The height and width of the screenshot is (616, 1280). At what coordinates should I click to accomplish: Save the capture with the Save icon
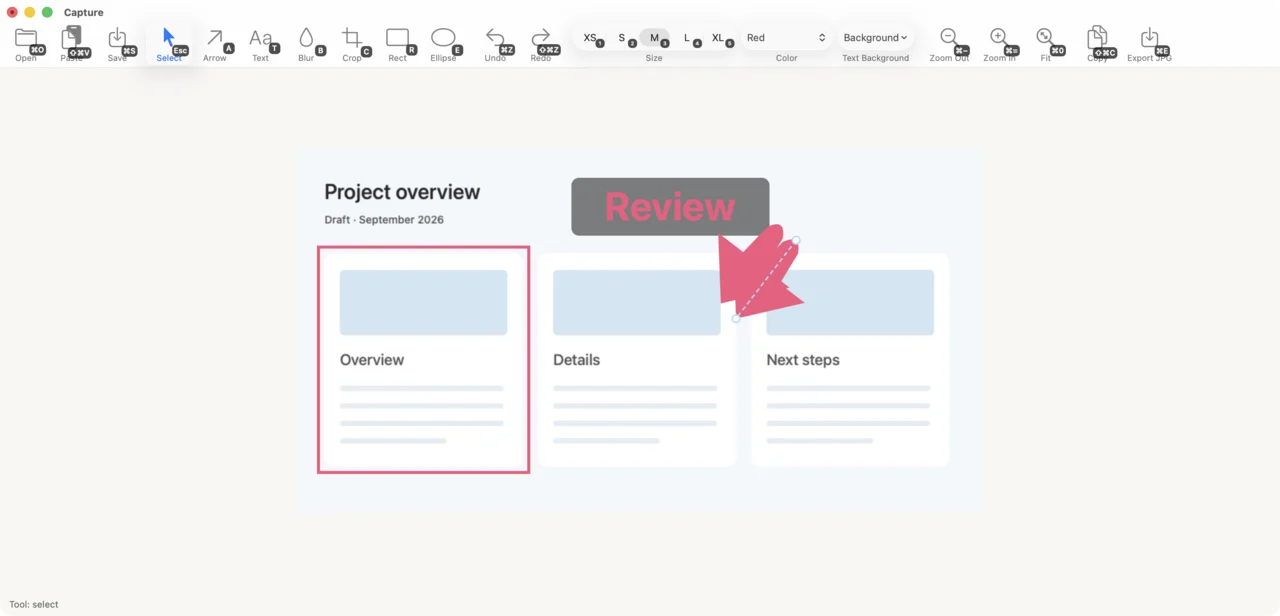[x=118, y=43]
